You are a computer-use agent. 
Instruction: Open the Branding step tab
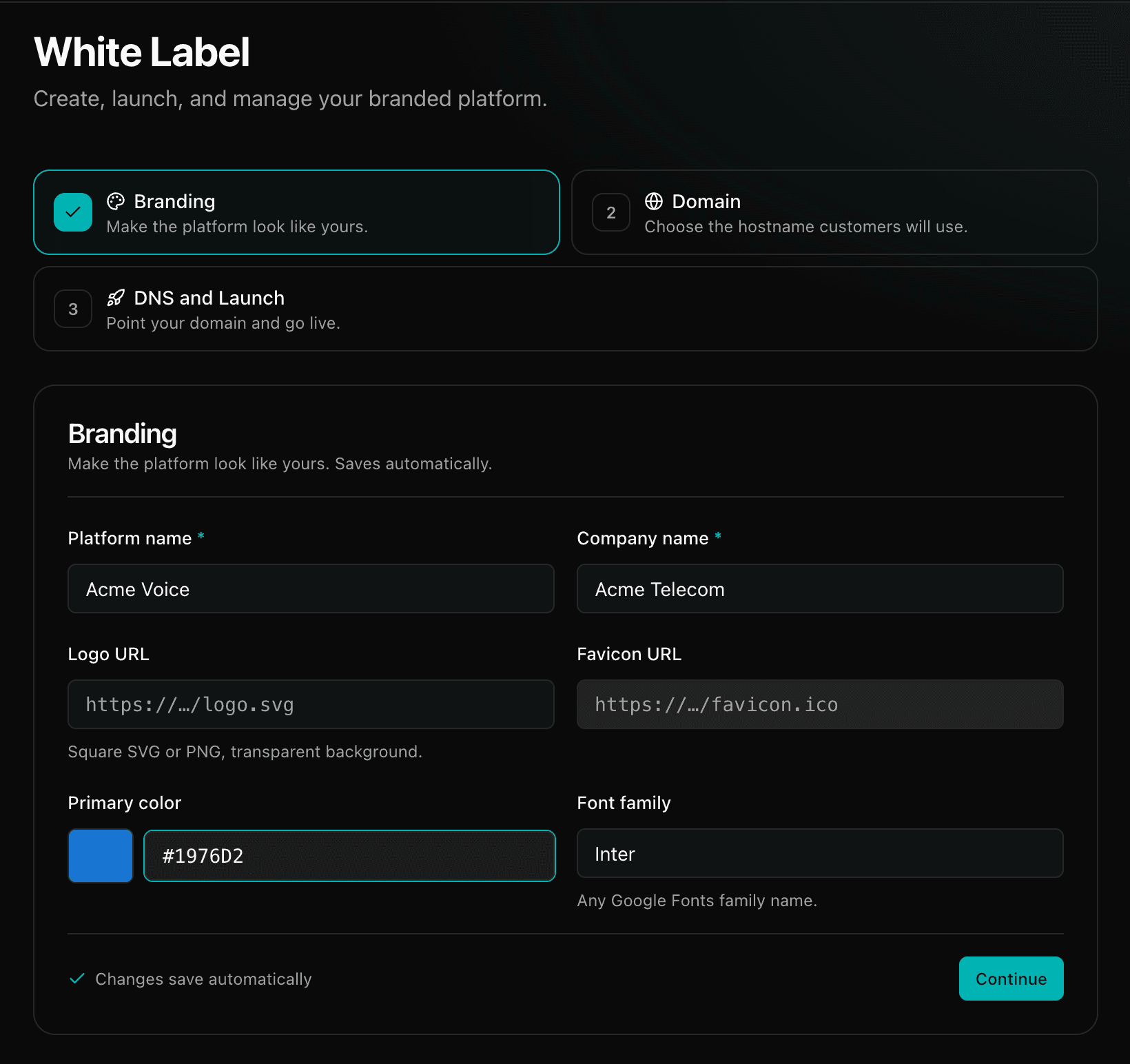[296, 212]
